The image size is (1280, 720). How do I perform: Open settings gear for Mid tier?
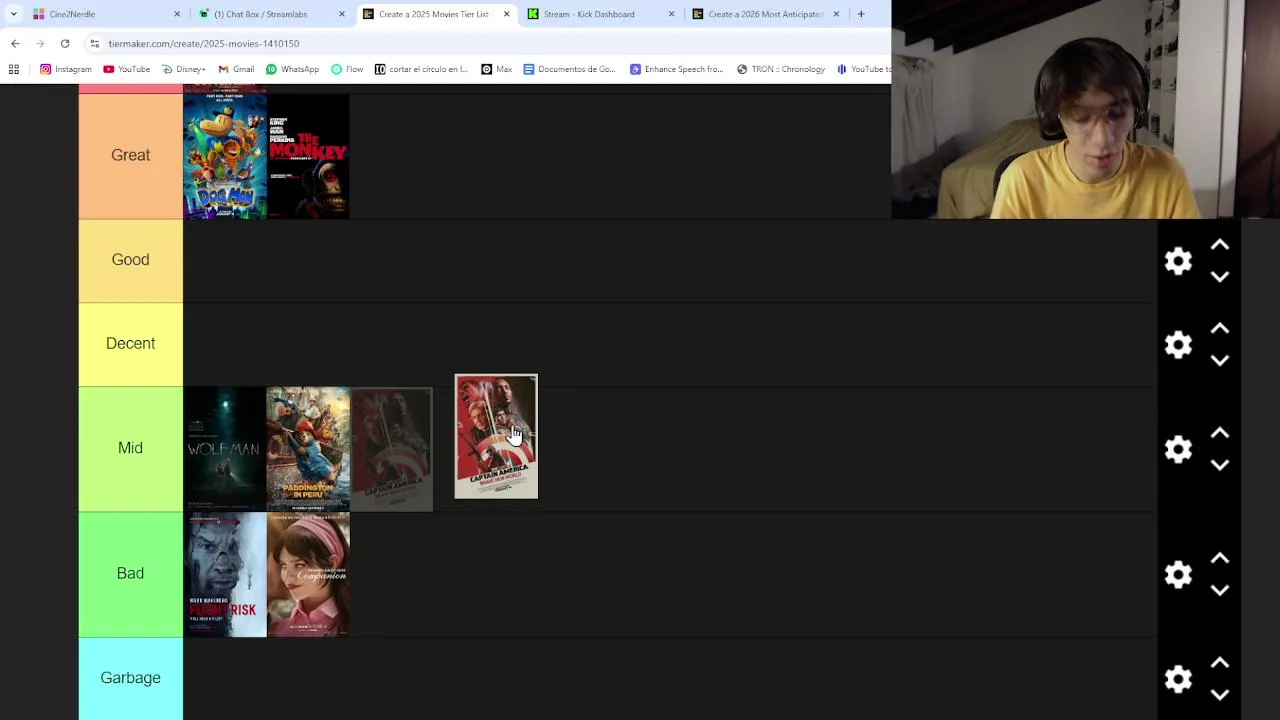pyautogui.click(x=1178, y=449)
